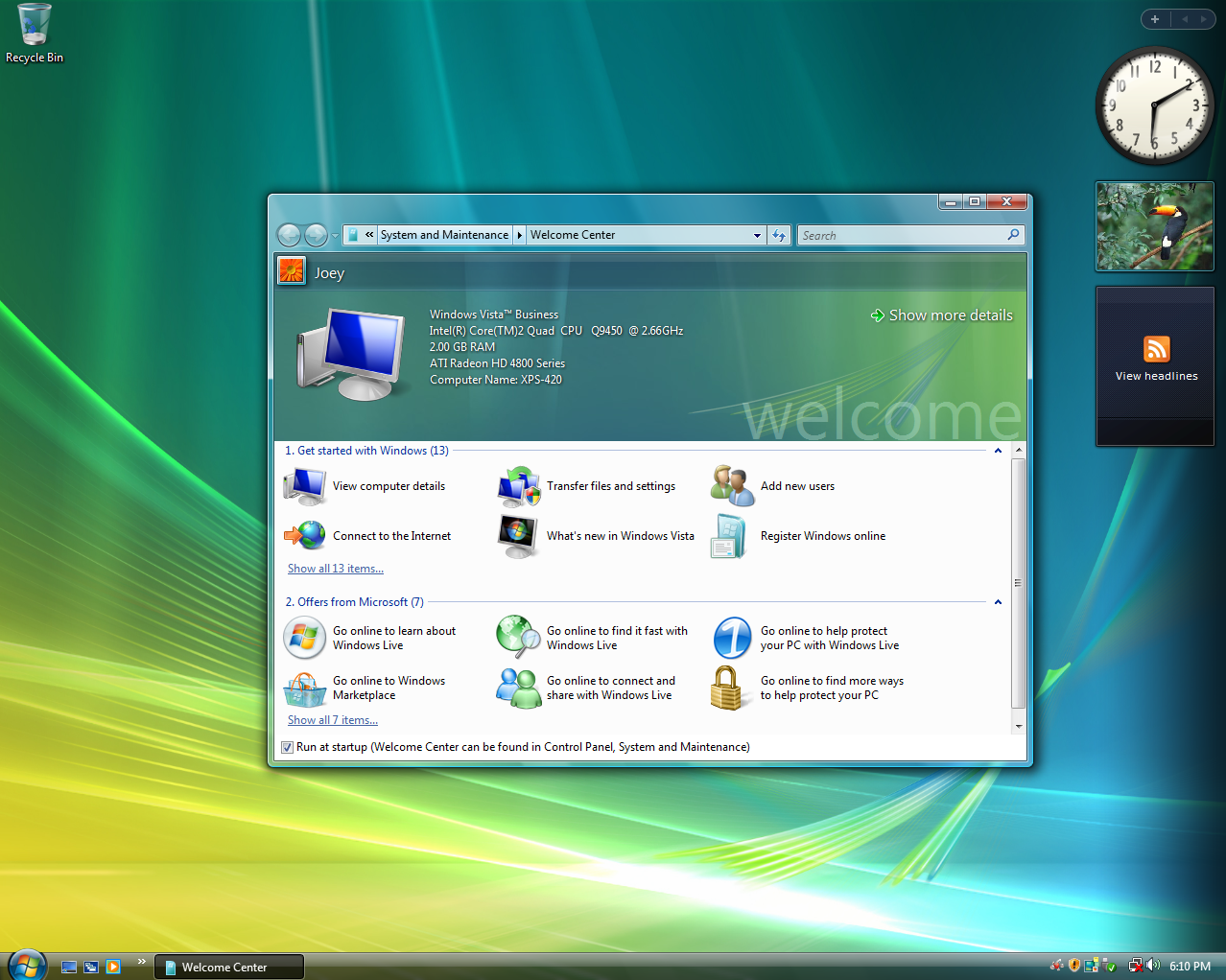This screenshot has width=1226, height=980.
Task: Click Windows Marketplace shopping basket icon
Action: click(305, 688)
